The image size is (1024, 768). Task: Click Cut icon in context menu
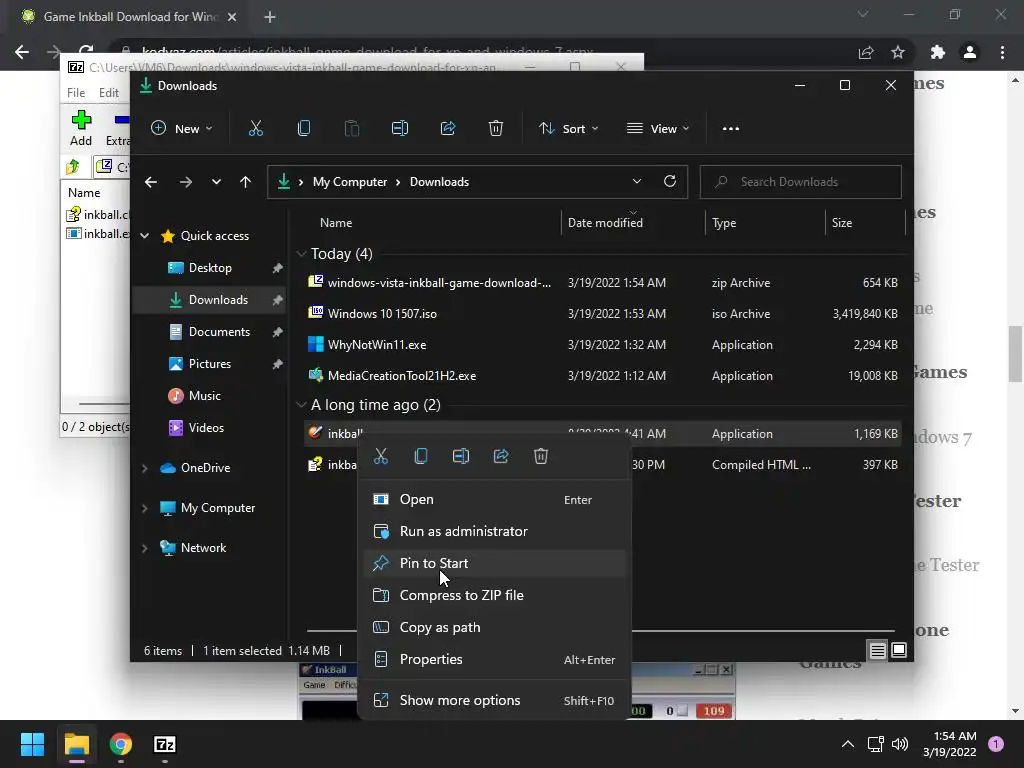pyautogui.click(x=381, y=456)
